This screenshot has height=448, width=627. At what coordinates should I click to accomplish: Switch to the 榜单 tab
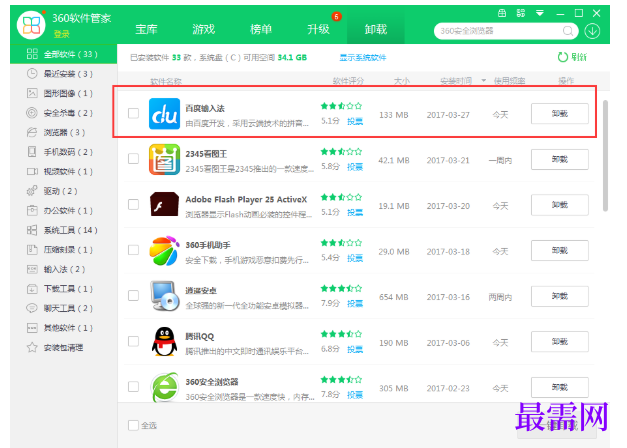point(261,29)
